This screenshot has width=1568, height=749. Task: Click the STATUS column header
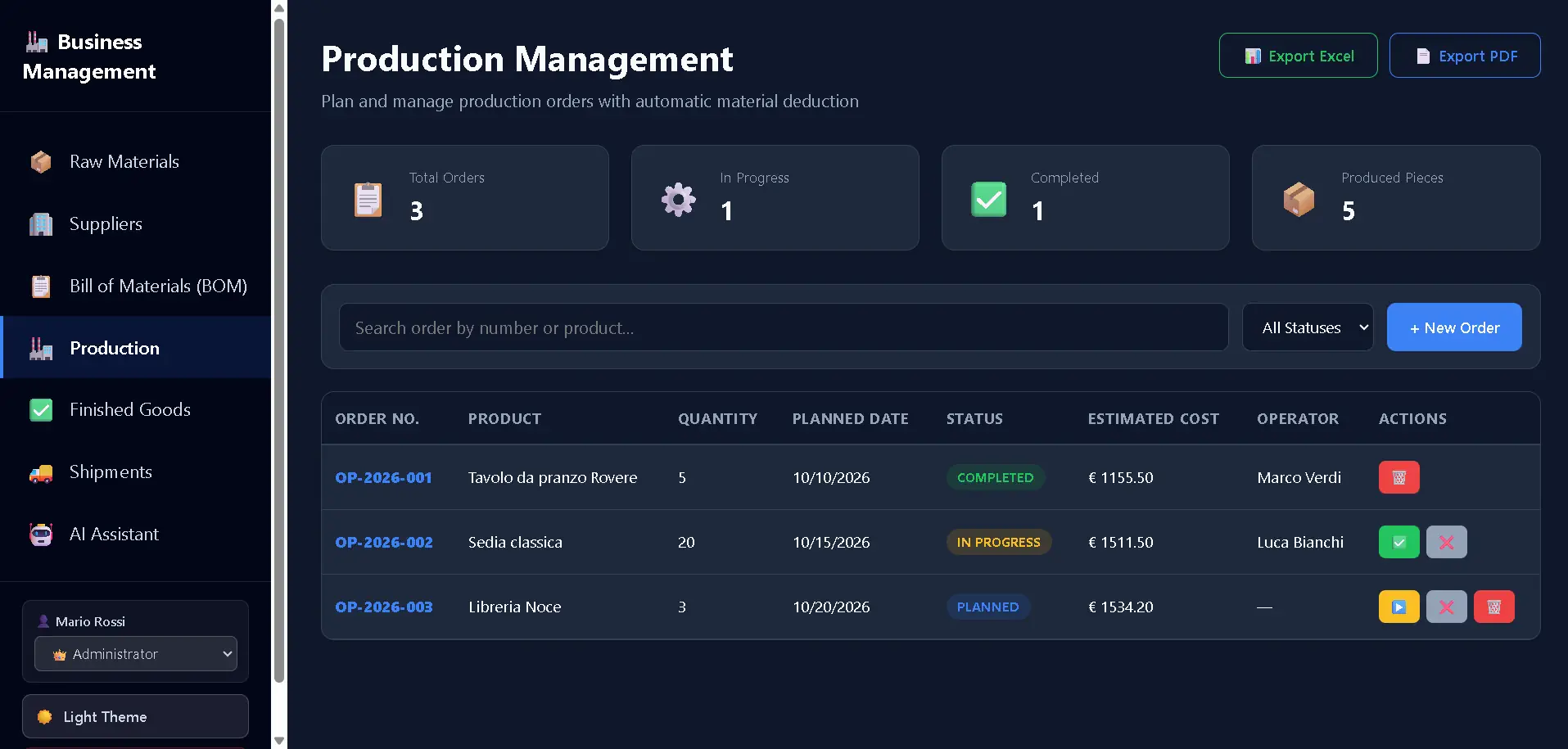click(974, 419)
